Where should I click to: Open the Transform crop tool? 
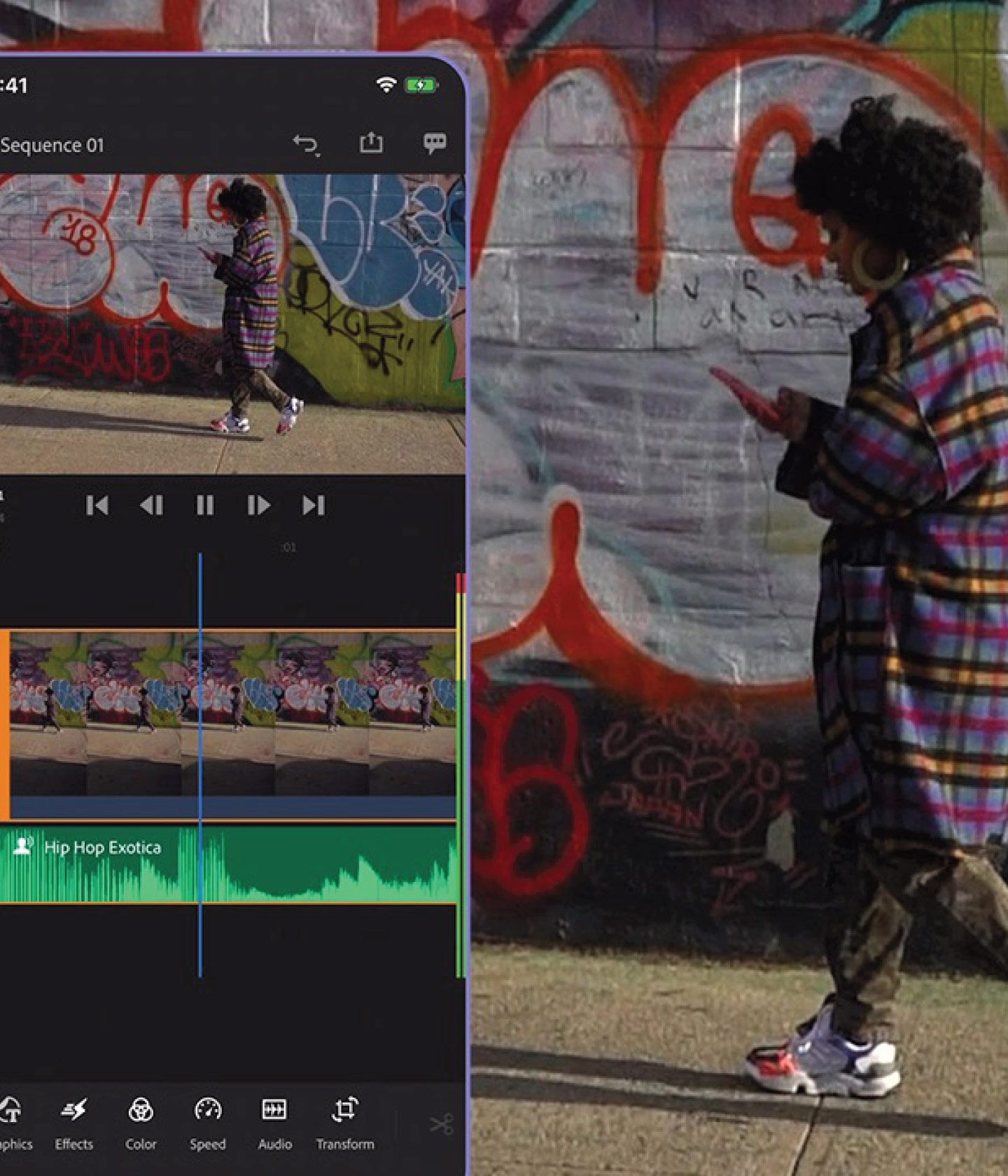point(344,1123)
